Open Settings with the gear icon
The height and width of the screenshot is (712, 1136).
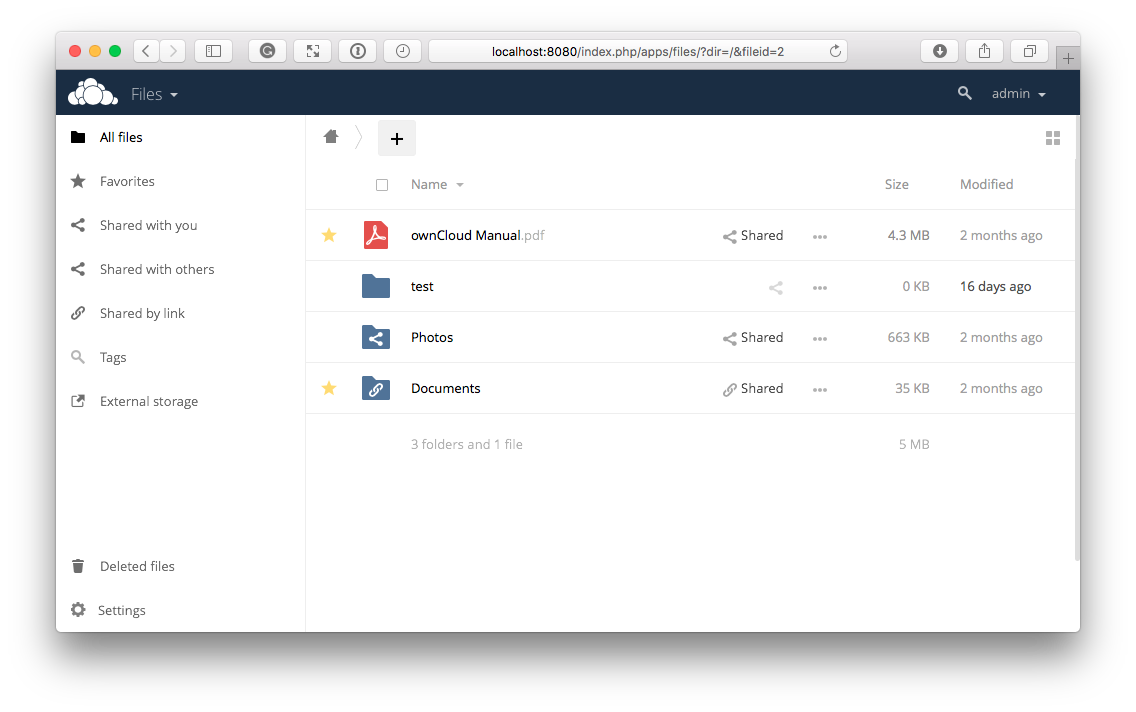coord(77,610)
